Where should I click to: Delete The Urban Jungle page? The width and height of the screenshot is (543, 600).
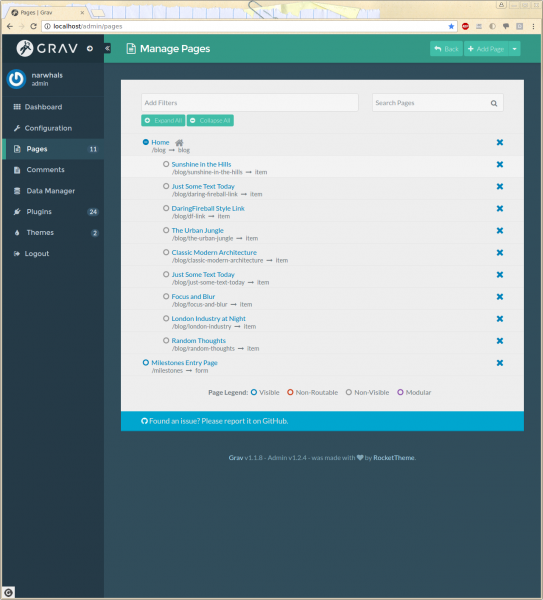click(x=500, y=231)
